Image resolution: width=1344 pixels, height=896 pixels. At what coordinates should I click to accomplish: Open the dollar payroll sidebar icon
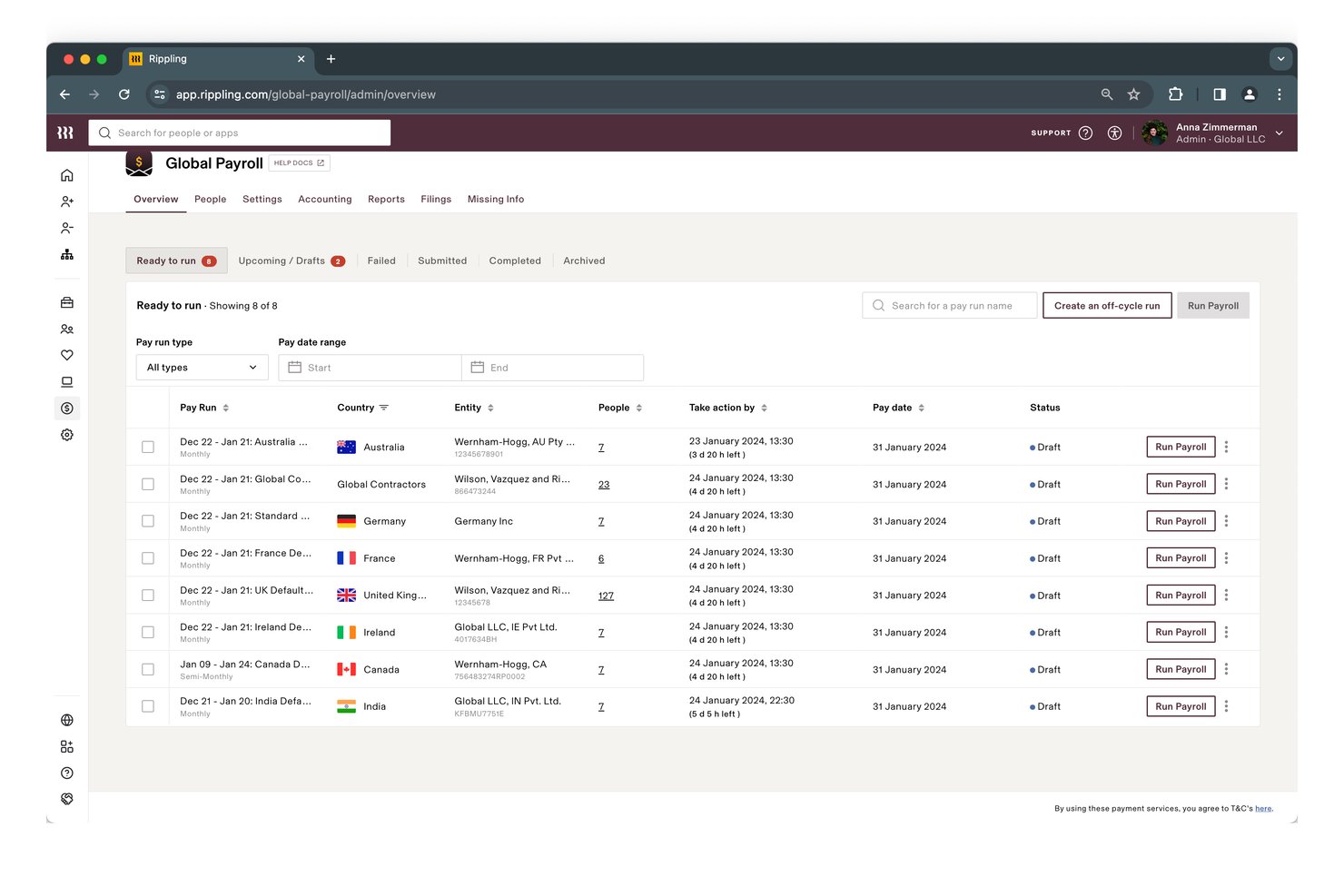point(67,409)
